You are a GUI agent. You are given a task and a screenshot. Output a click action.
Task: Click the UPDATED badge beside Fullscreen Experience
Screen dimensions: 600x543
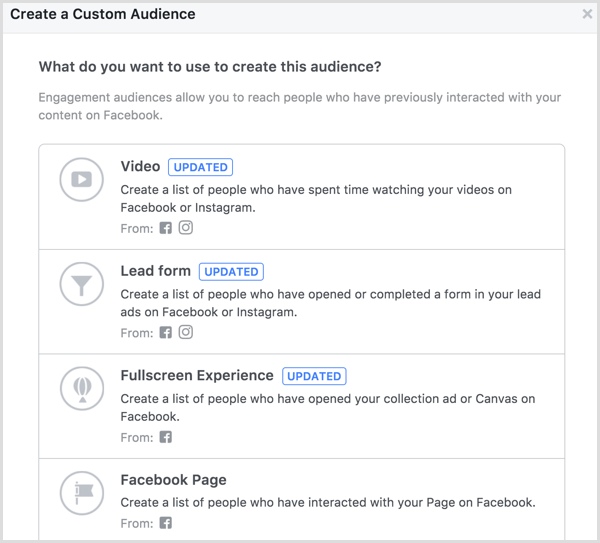pos(314,376)
